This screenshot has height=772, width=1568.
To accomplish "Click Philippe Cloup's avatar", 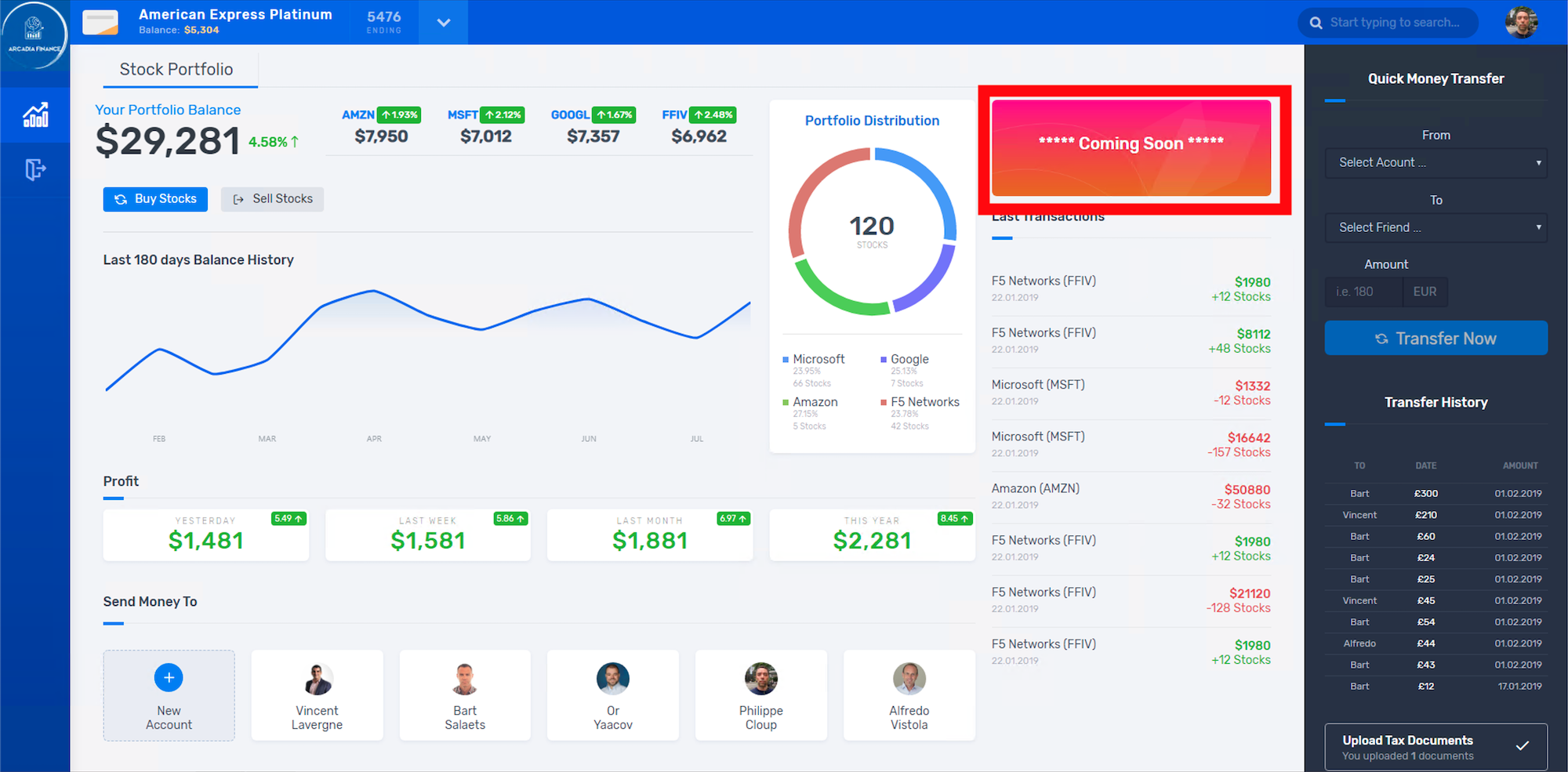I will (761, 679).
